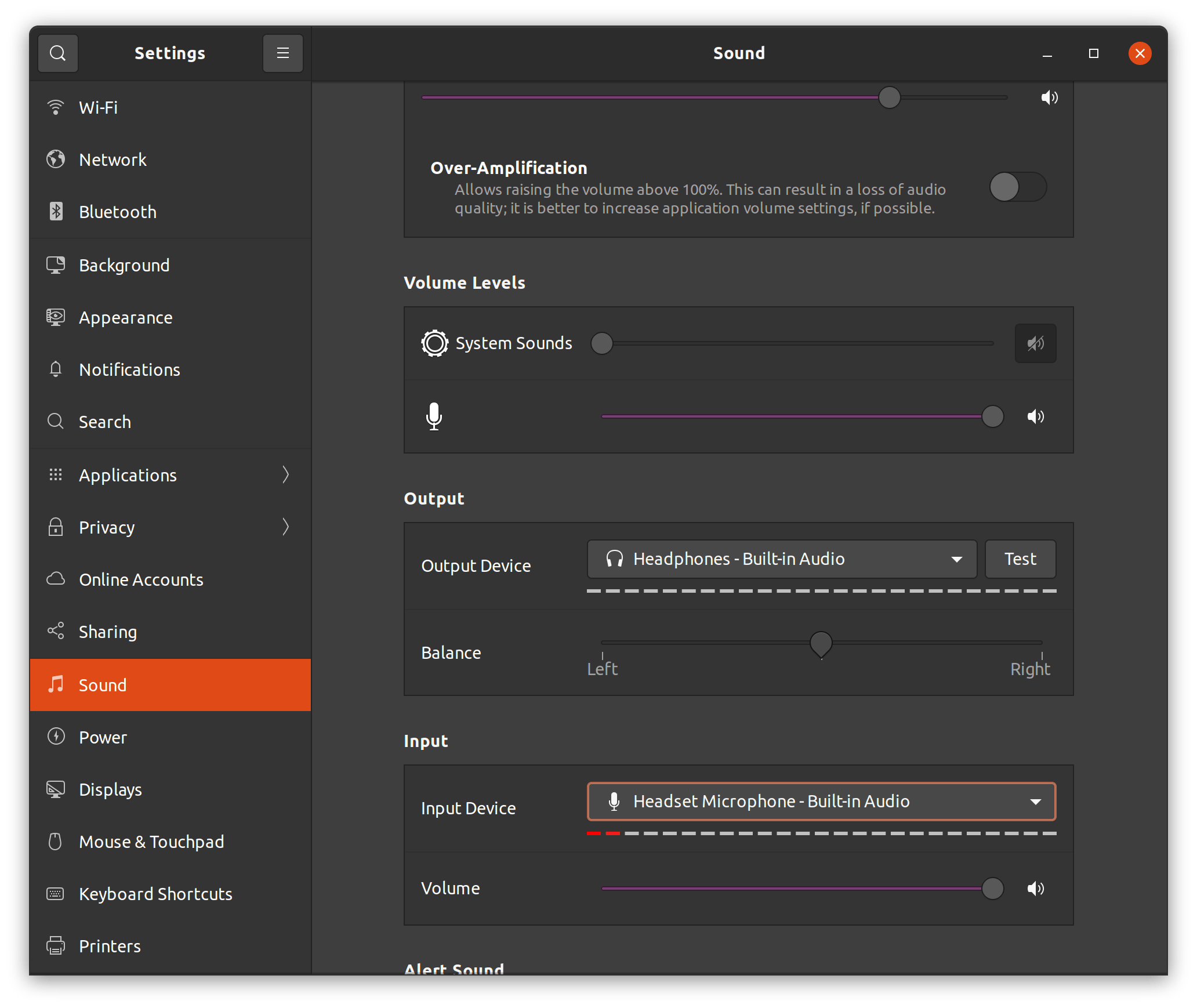The height and width of the screenshot is (1008, 1197).
Task: Click the headphones icon in Output Device selector
Action: [x=614, y=559]
